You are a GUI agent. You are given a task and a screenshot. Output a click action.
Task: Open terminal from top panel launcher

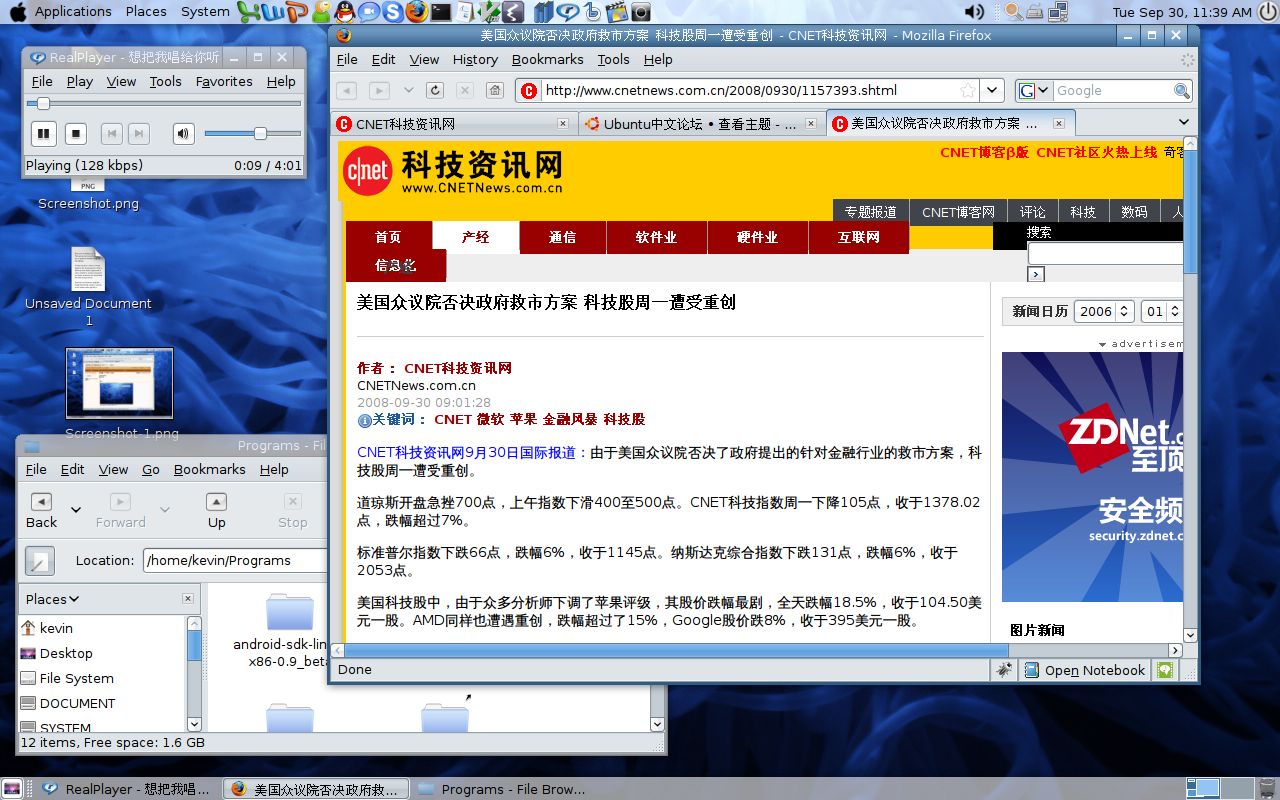pyautogui.click(x=440, y=12)
